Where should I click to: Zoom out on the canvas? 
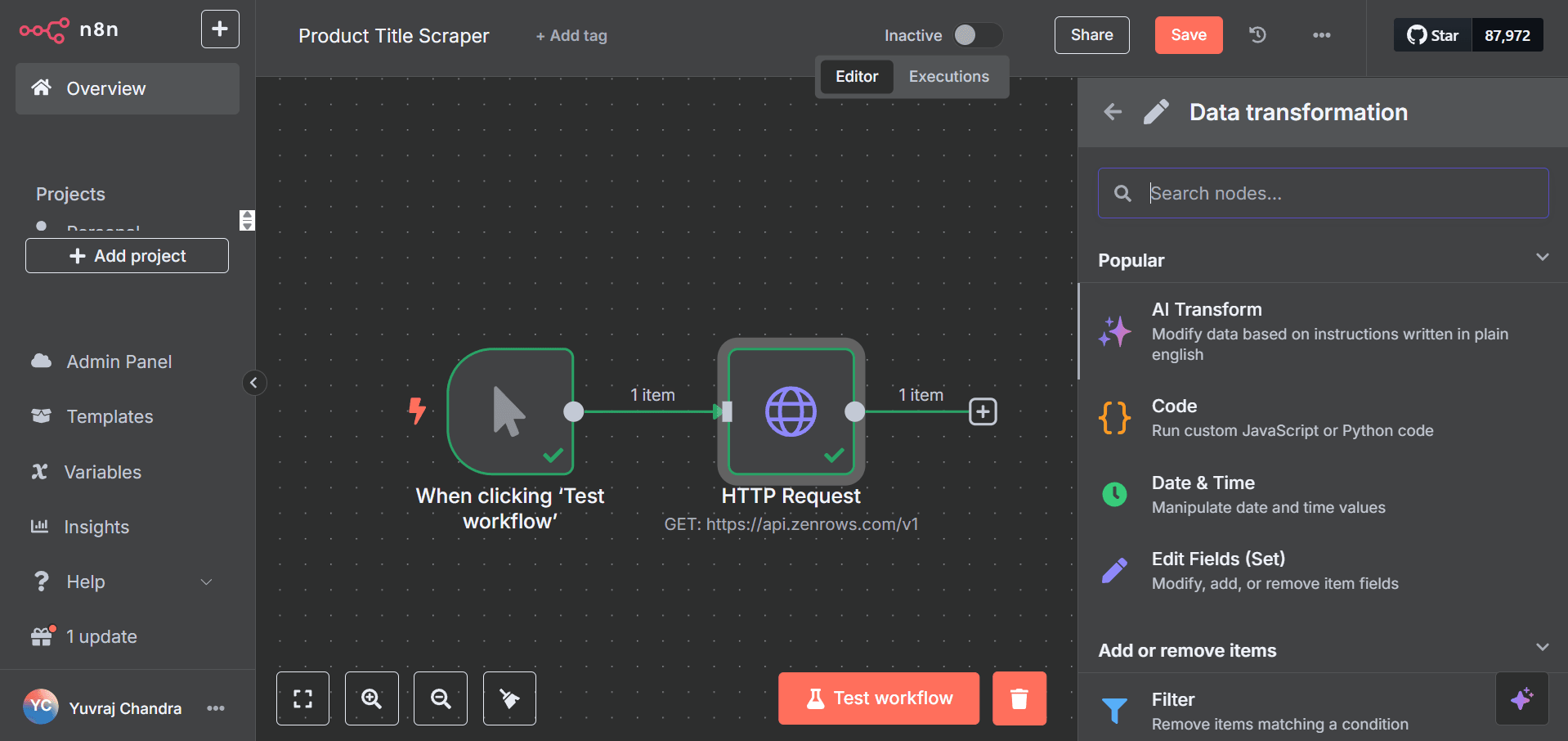click(x=441, y=698)
